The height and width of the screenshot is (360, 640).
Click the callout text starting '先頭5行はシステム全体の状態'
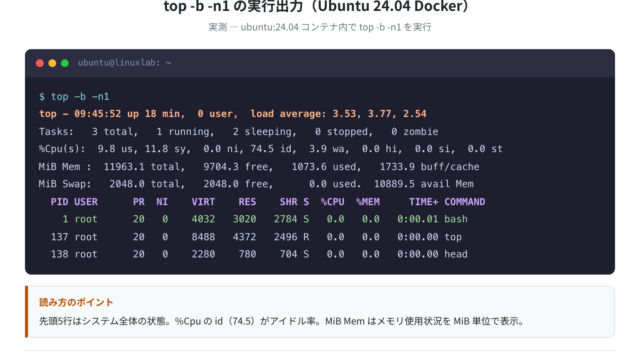click(281, 322)
